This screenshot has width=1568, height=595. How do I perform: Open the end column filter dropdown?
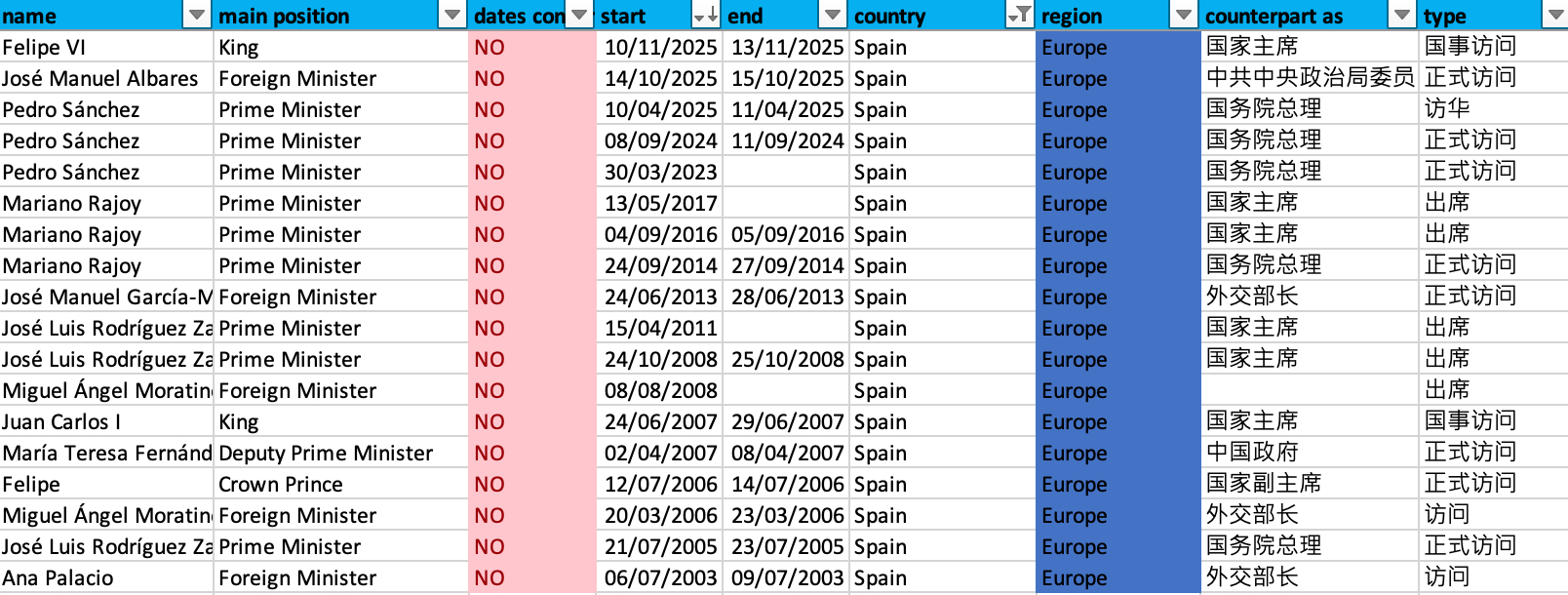(832, 16)
